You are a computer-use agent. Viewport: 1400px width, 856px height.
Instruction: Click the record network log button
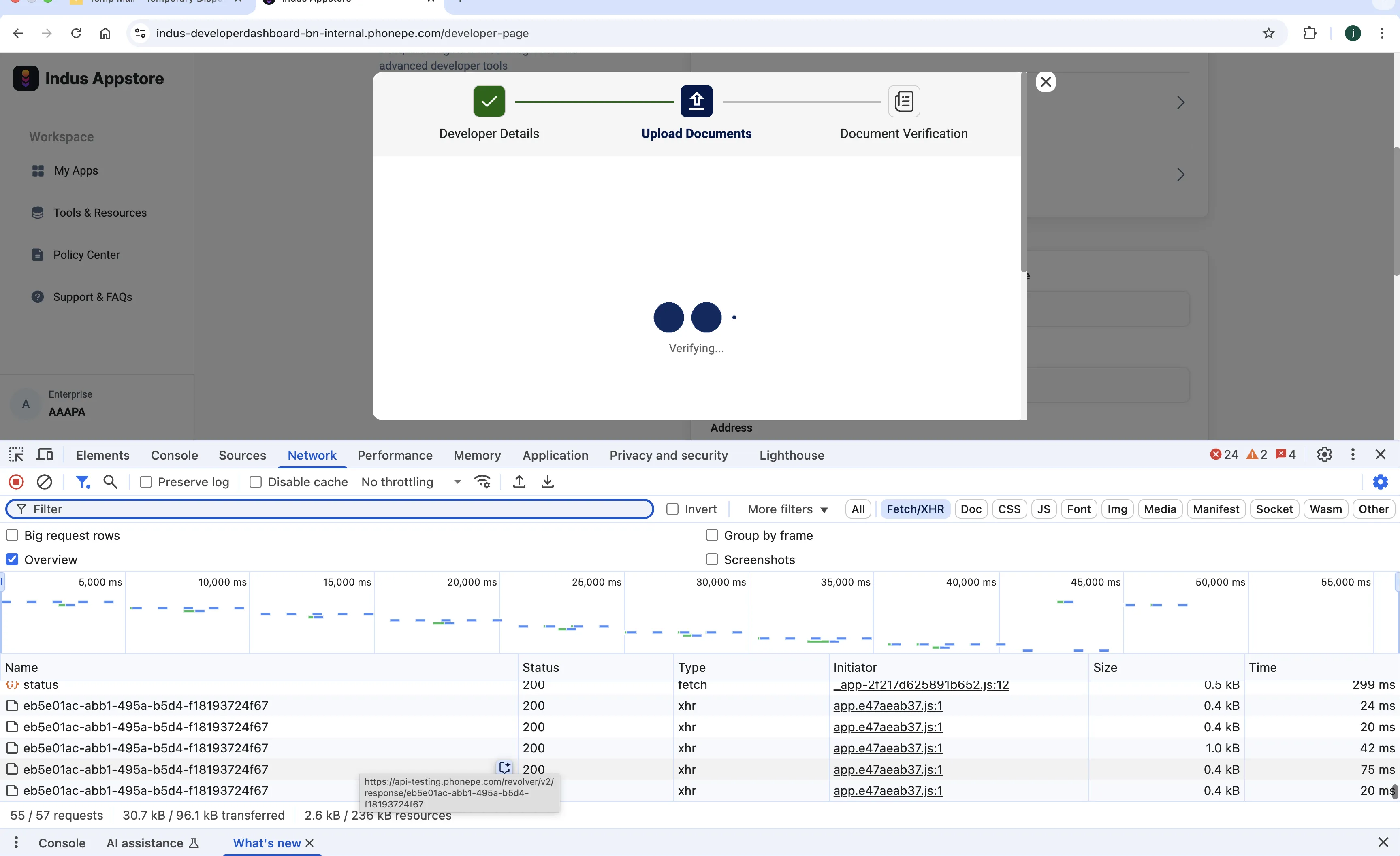[16, 482]
